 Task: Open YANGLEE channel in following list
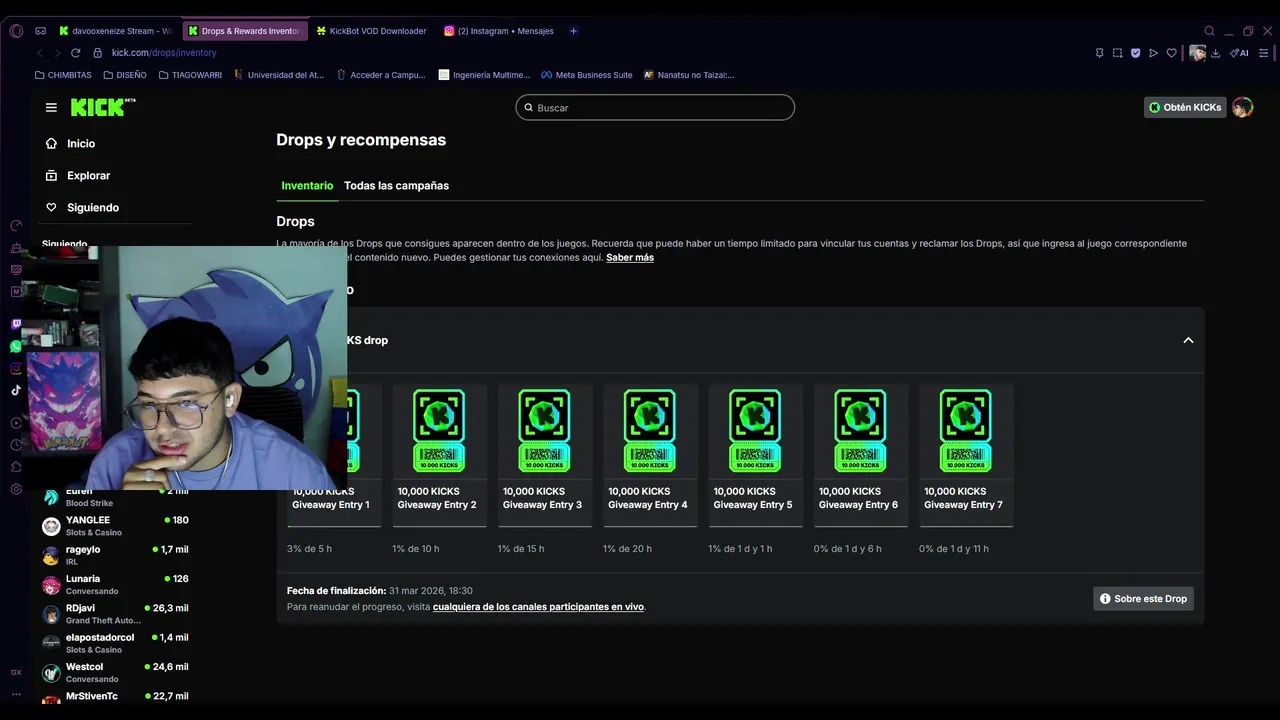click(x=115, y=526)
